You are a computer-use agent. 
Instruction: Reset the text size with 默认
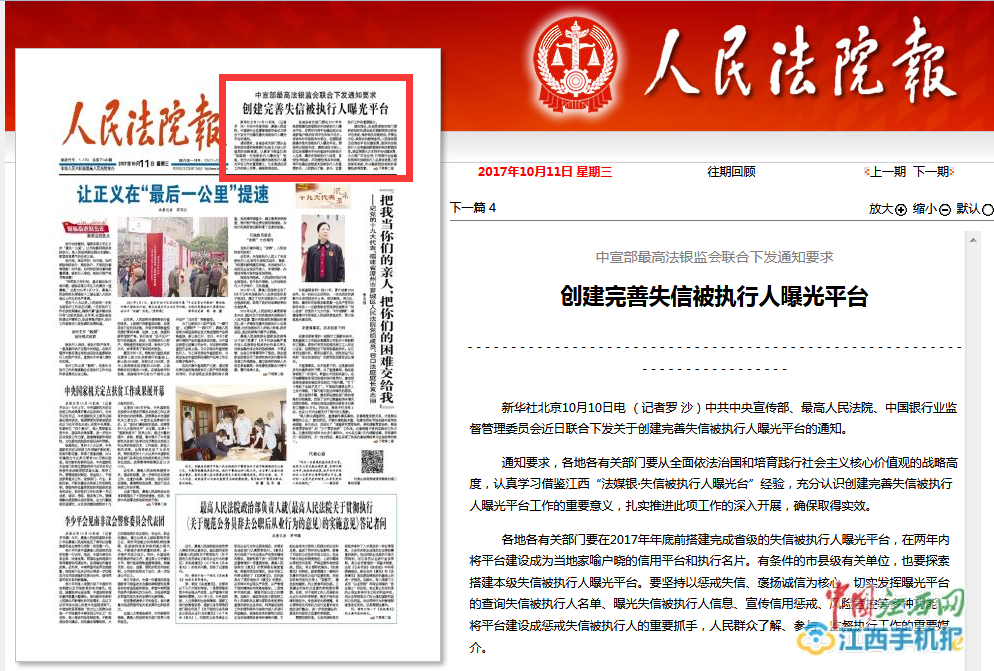click(974, 209)
